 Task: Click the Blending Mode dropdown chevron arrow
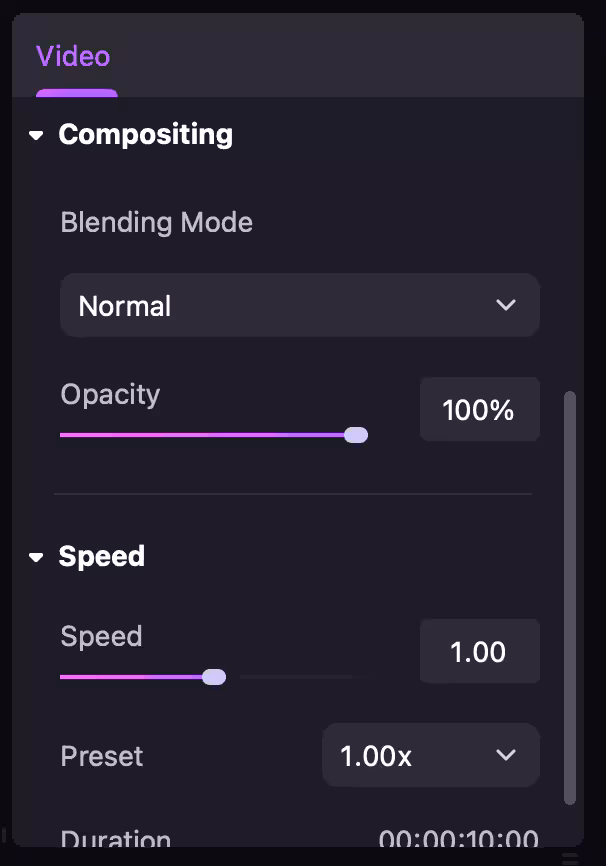(506, 305)
